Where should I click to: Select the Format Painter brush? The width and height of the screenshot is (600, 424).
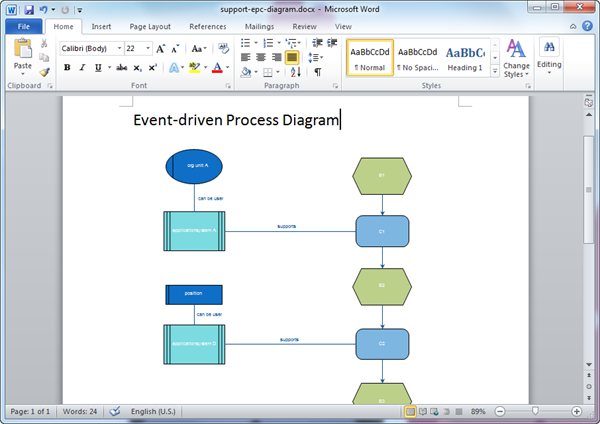tap(44, 72)
